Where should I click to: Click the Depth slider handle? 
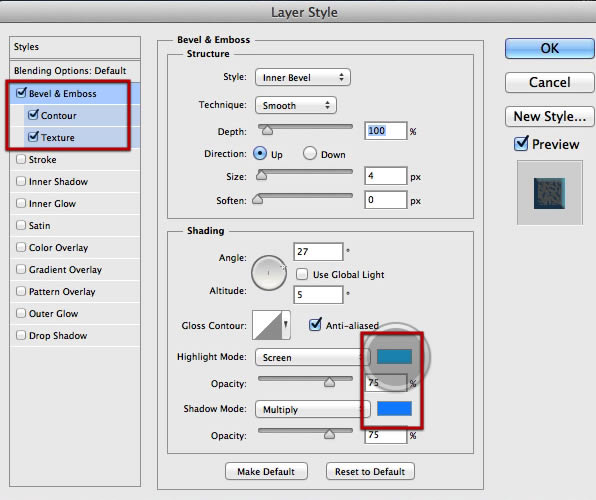pos(268,130)
